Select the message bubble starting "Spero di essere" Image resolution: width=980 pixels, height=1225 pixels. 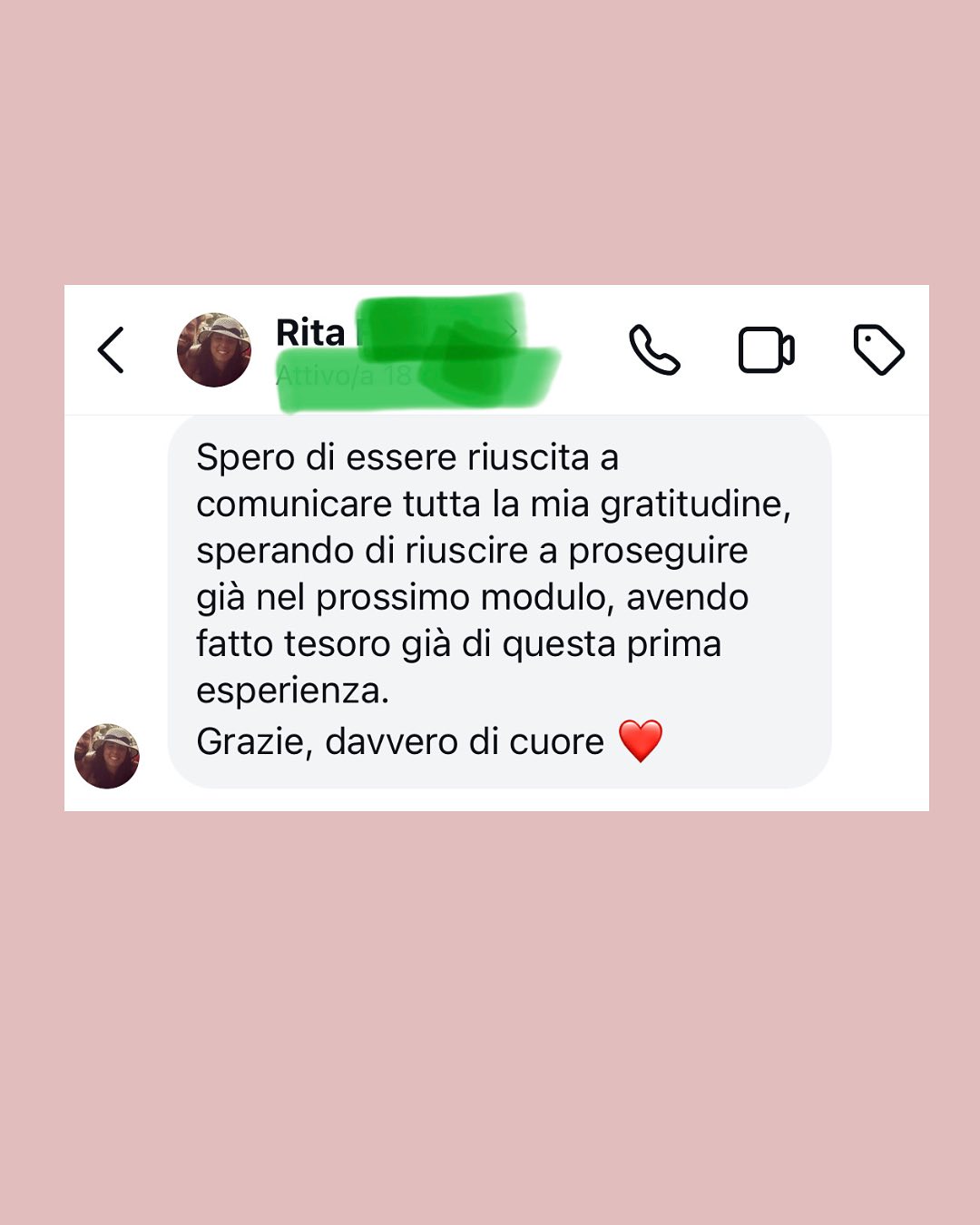[499, 602]
